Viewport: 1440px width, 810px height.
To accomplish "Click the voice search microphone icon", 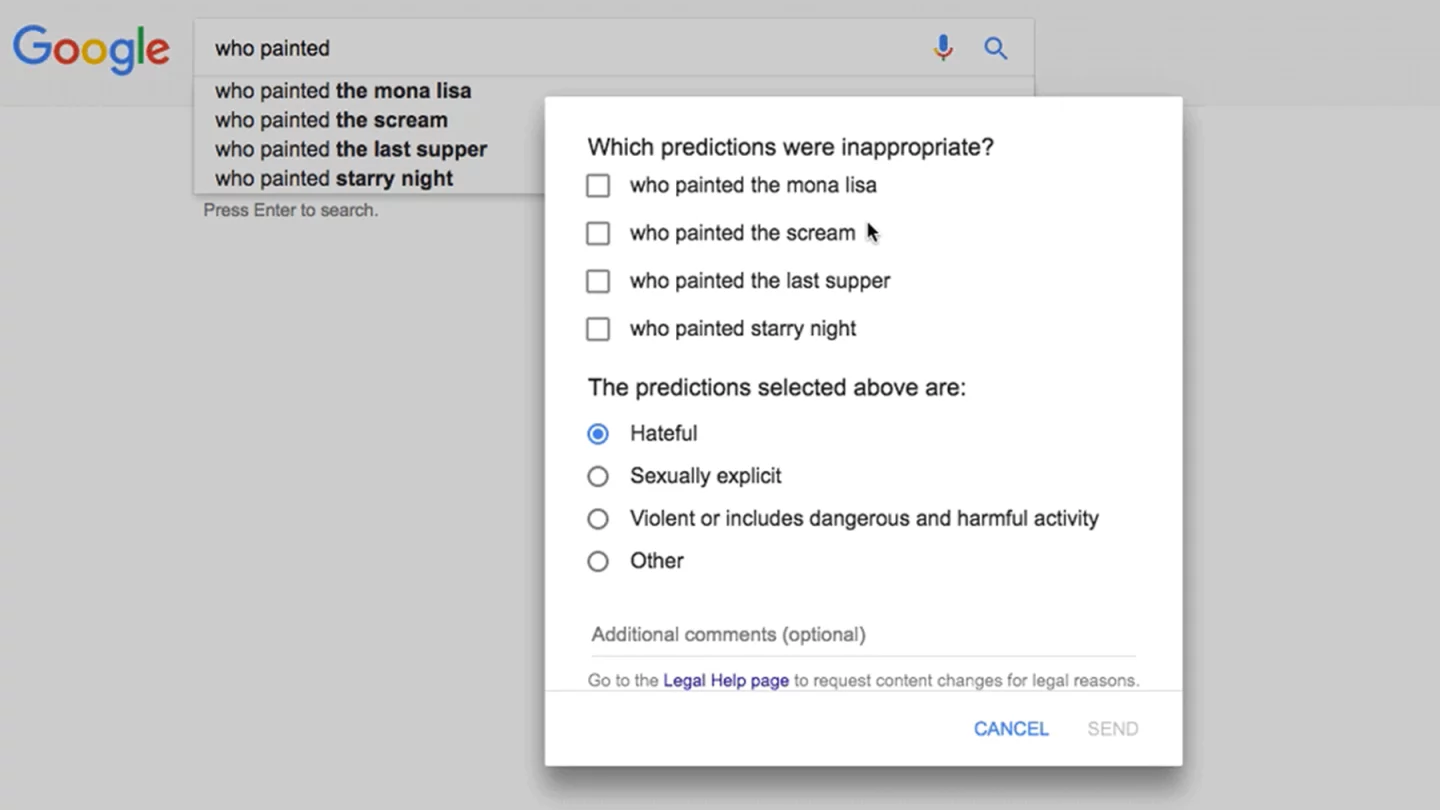I will click(941, 47).
